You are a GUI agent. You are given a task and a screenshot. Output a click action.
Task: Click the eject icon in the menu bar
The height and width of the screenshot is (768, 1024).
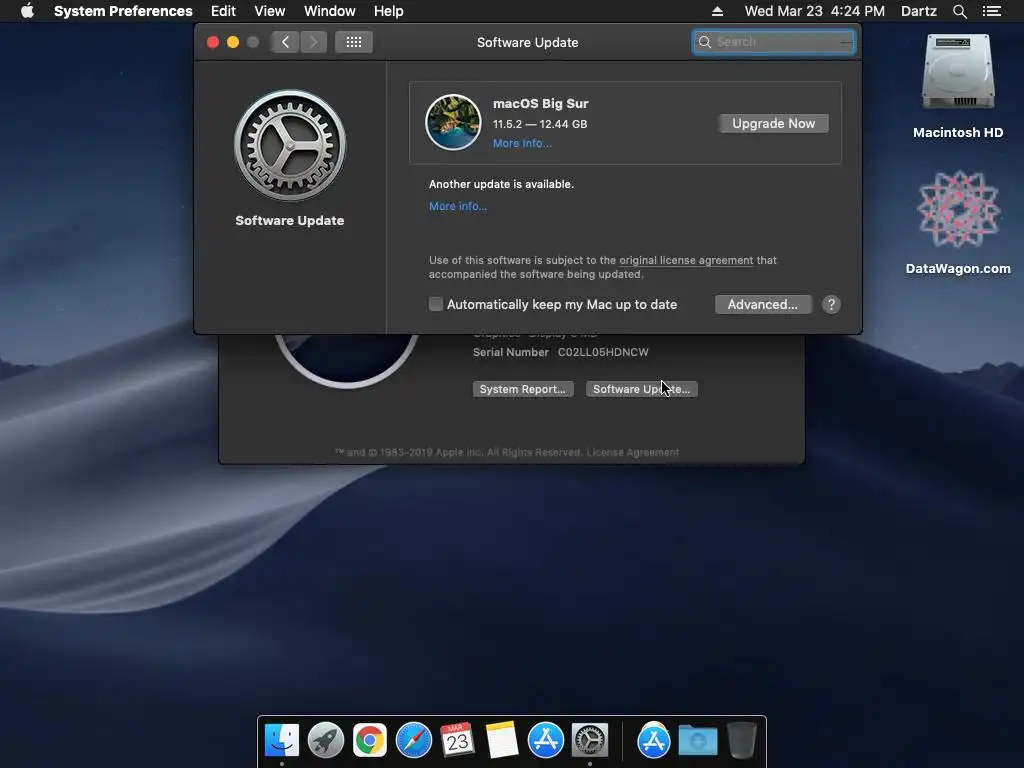click(717, 11)
